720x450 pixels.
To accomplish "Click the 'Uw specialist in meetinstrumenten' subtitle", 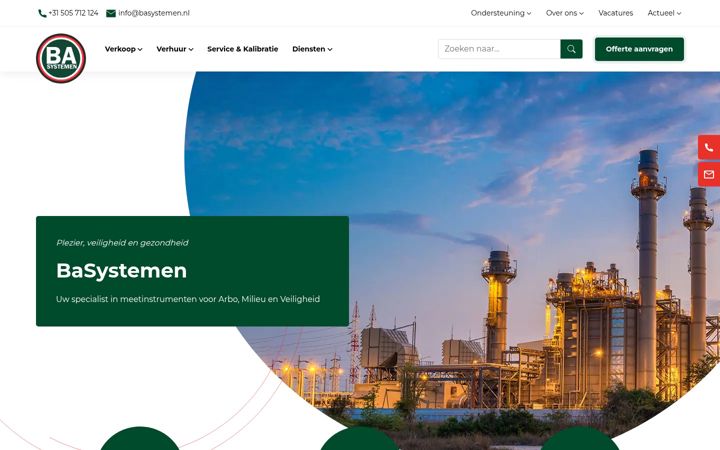I will pos(188,299).
